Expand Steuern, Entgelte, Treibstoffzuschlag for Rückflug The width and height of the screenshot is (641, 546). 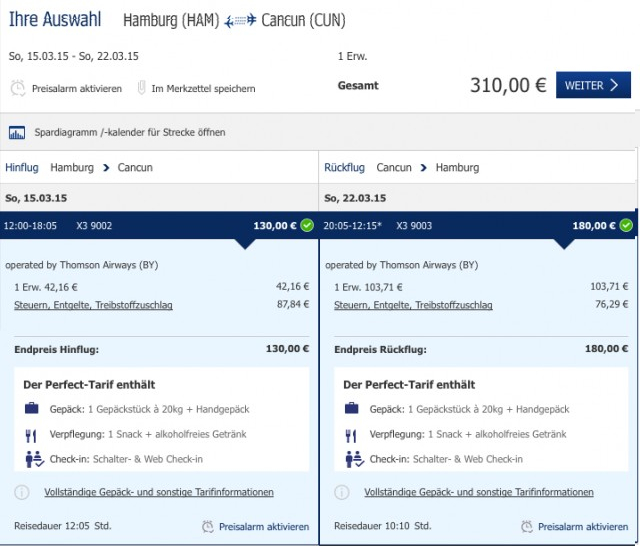click(x=413, y=305)
